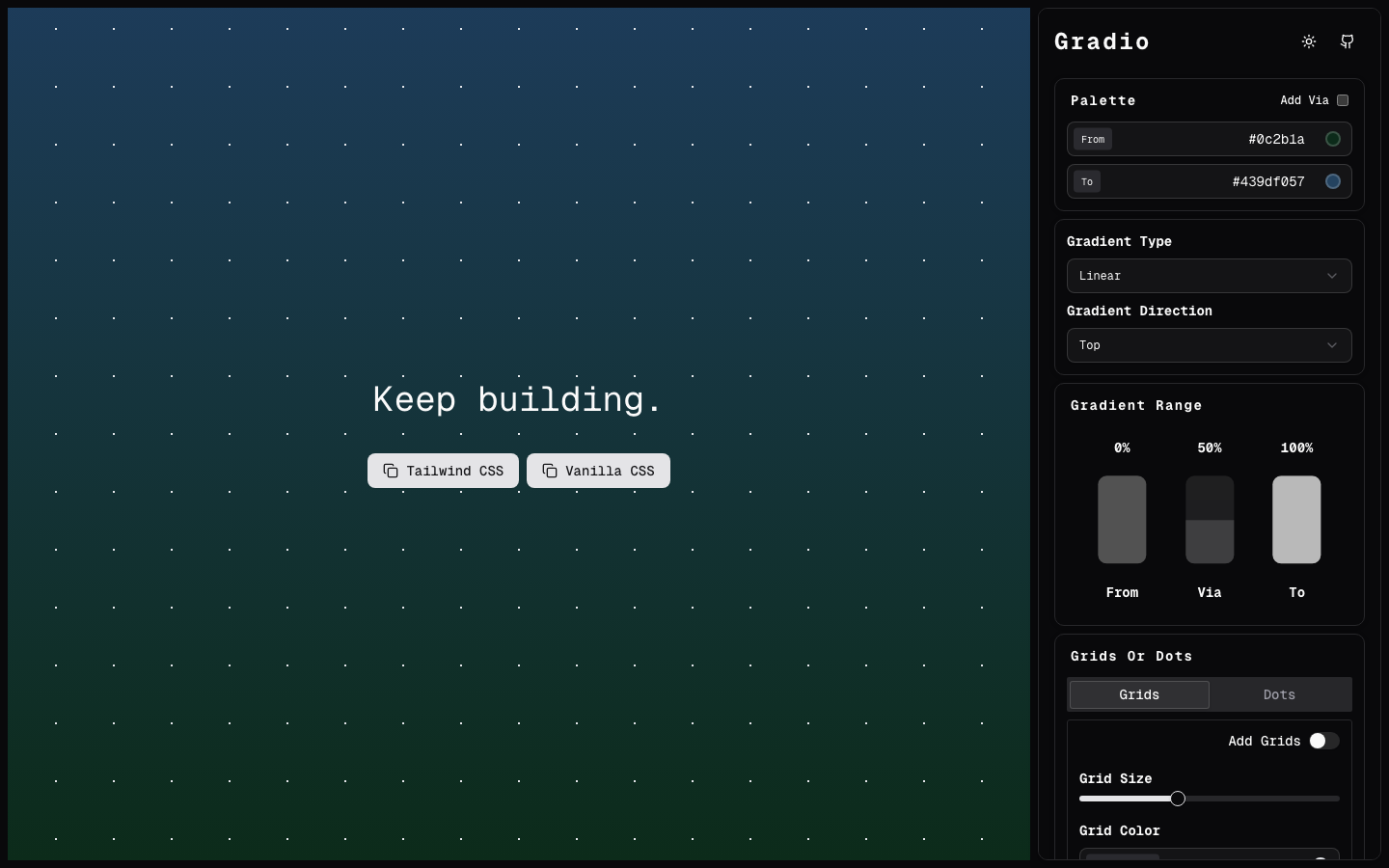Click the Gradient Range heading
Viewport: 1389px width, 868px height.
click(1136, 405)
